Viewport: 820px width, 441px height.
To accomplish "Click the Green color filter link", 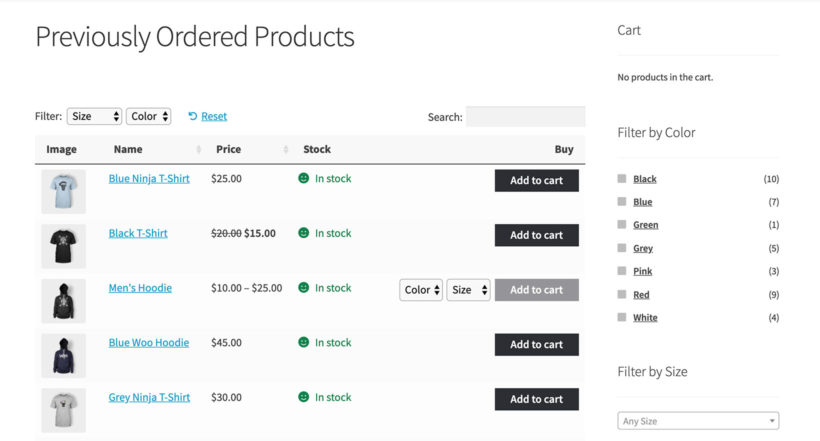I will [646, 225].
